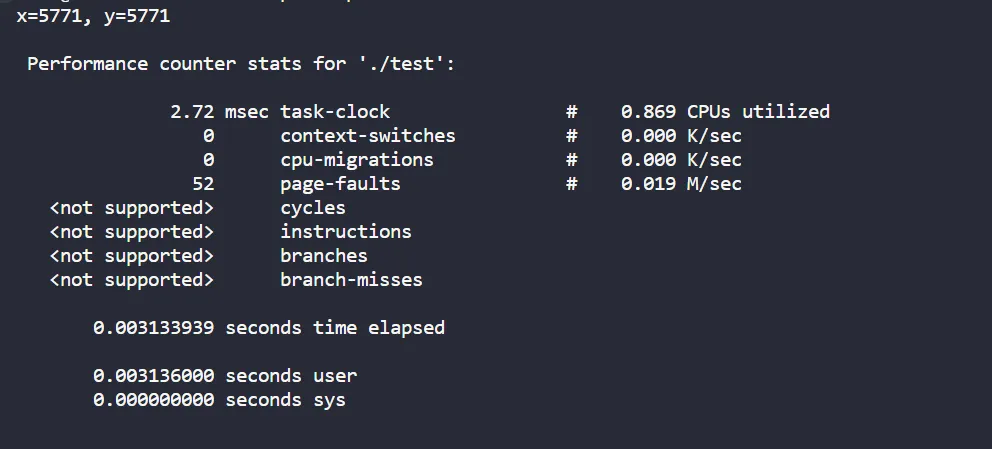Click '<not supported>' beside cycles
The height and width of the screenshot is (449, 992).
131,208
